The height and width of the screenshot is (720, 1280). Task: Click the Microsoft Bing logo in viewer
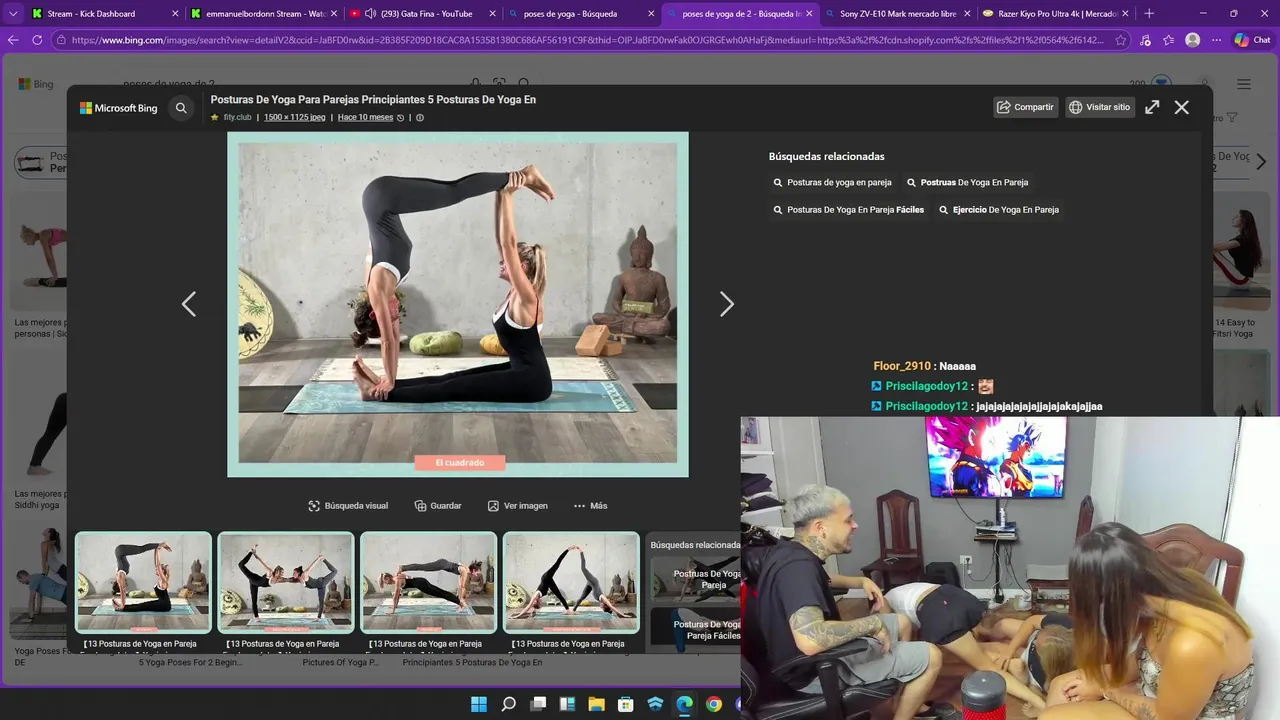point(119,108)
